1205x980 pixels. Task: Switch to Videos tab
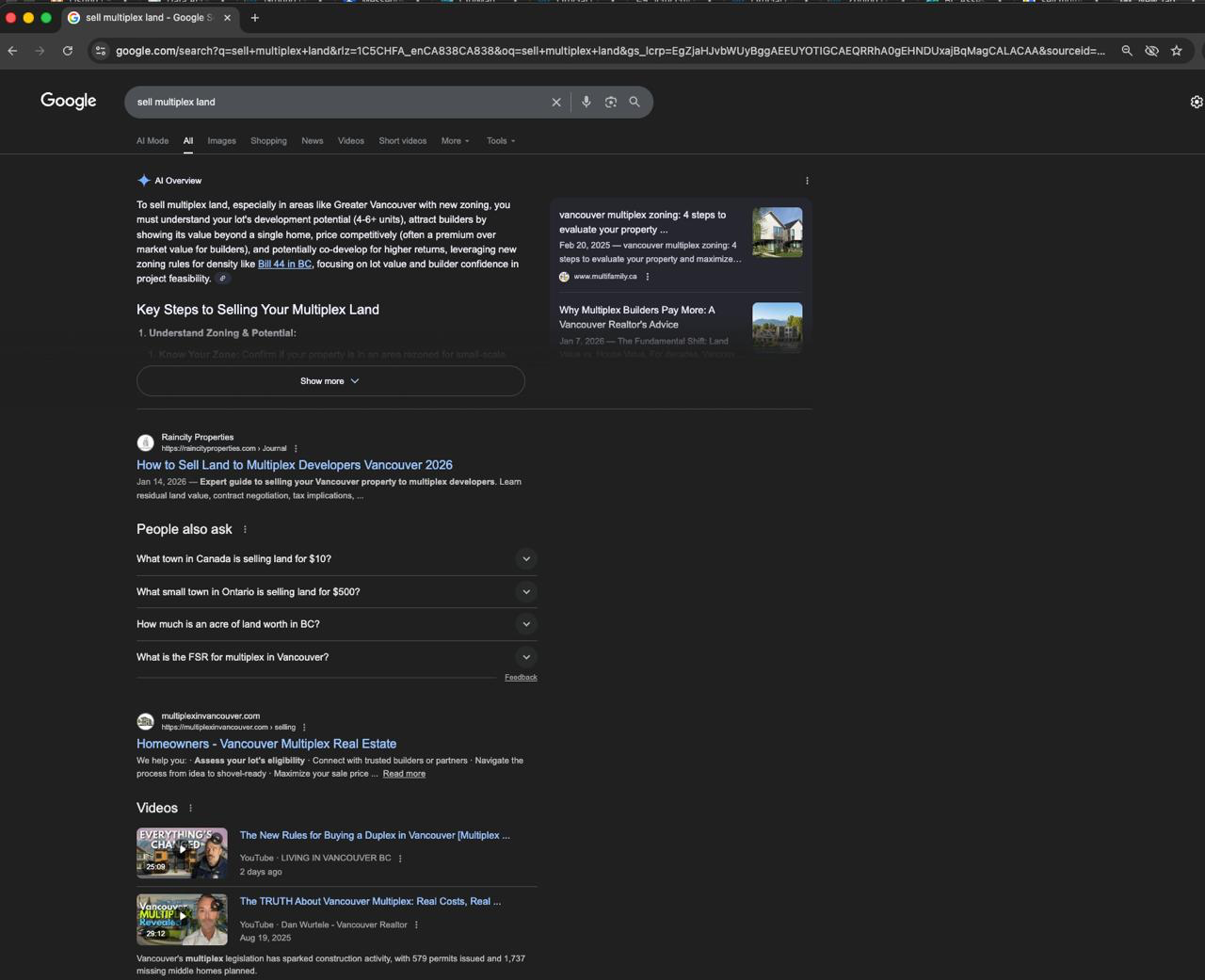pos(351,141)
